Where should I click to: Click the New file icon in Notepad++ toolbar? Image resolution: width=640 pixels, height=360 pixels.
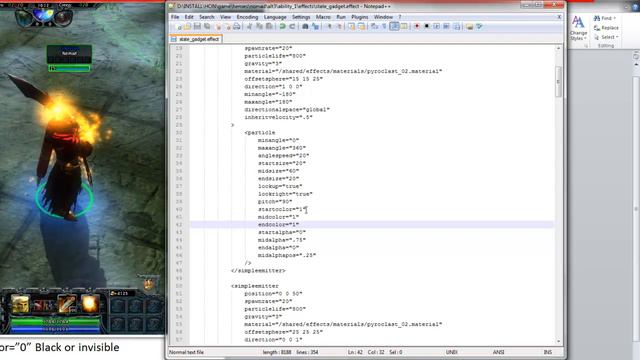pos(177,27)
